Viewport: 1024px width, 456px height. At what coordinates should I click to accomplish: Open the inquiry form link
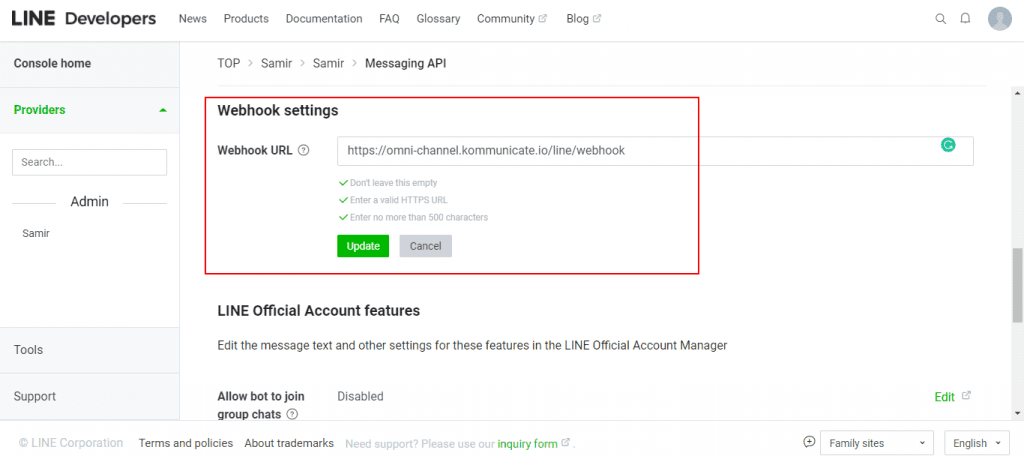click(x=527, y=444)
